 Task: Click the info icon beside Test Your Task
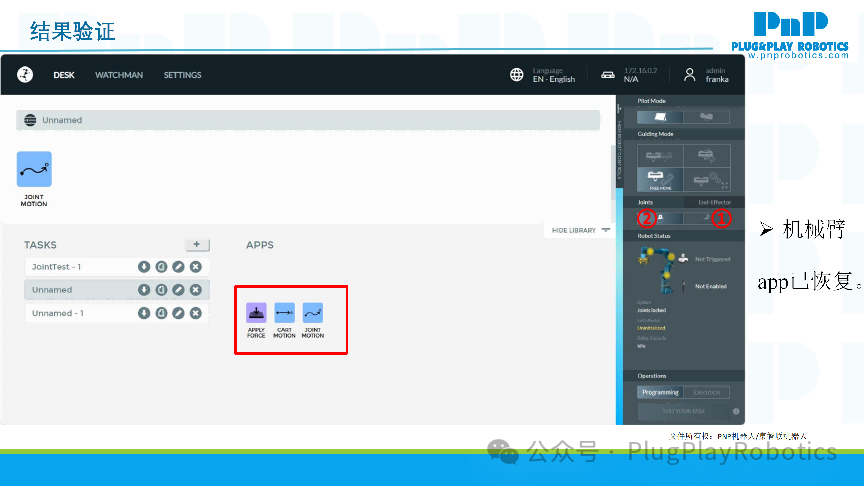click(736, 411)
